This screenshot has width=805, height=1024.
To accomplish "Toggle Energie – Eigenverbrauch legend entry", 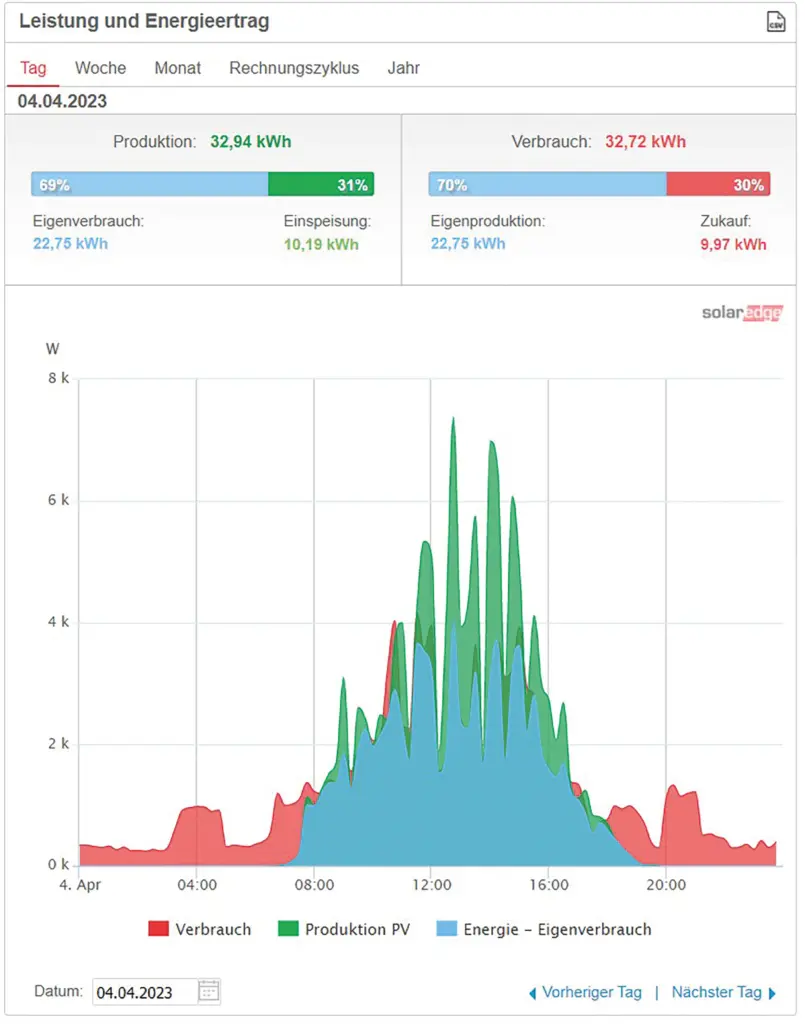I will (544, 929).
